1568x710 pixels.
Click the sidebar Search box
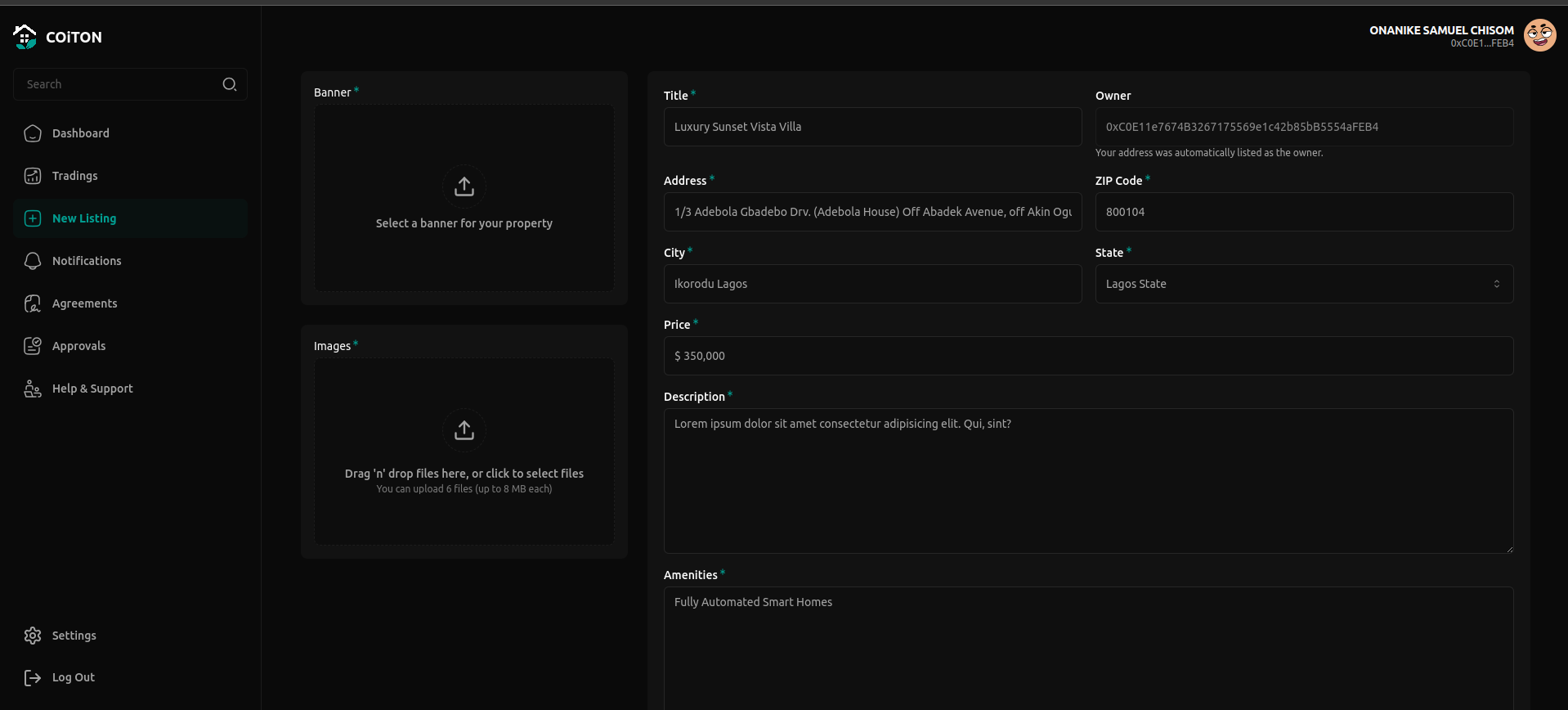119,84
